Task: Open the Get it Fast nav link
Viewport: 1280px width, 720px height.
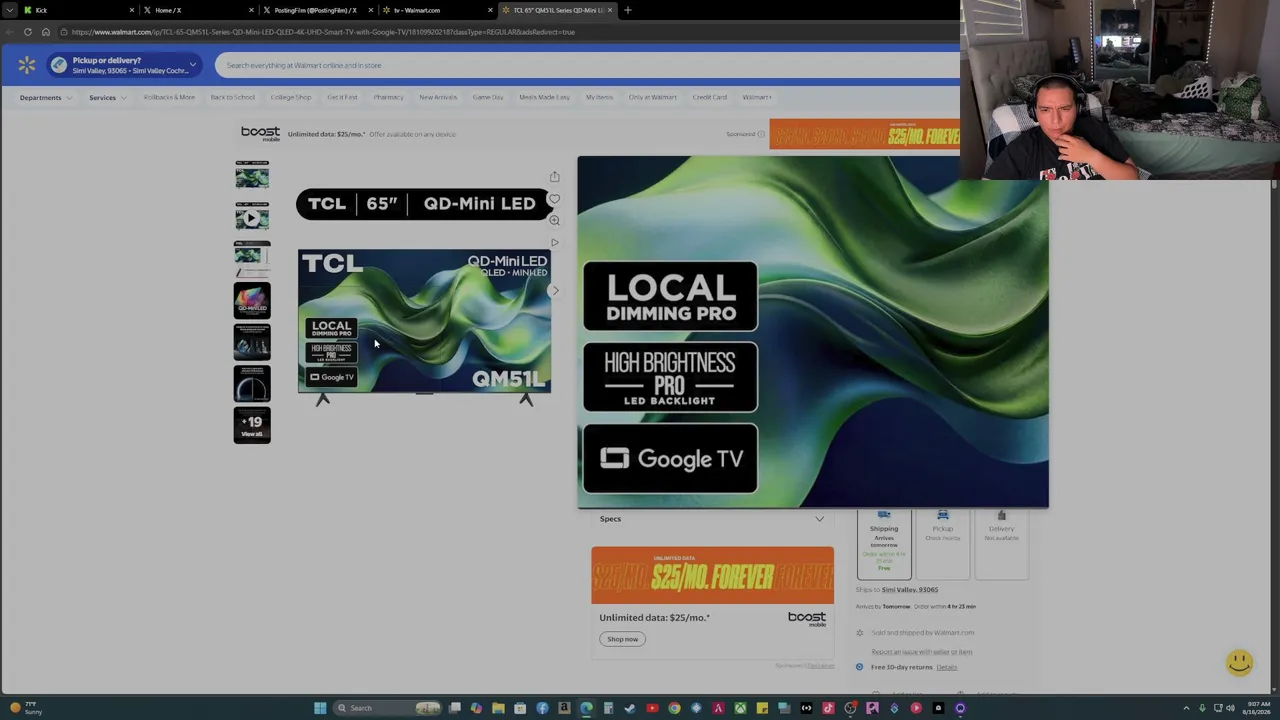Action: pyautogui.click(x=342, y=97)
